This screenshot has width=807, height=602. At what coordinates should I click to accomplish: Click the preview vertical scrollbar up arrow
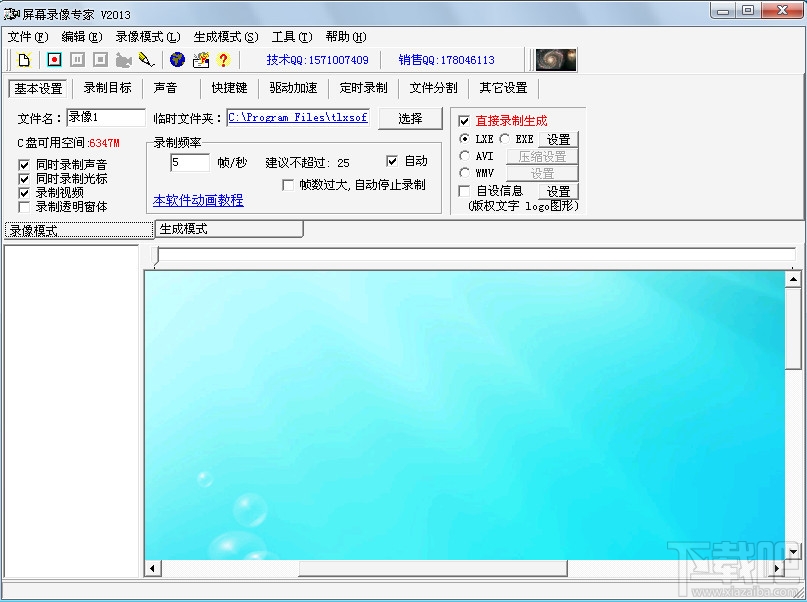click(793, 279)
